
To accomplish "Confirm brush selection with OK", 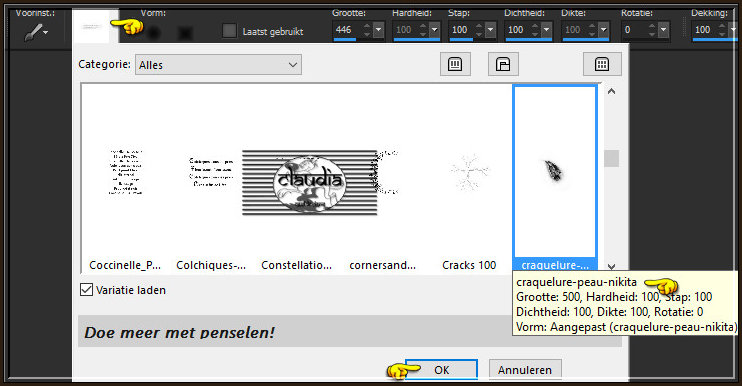I will pyautogui.click(x=442, y=369).
